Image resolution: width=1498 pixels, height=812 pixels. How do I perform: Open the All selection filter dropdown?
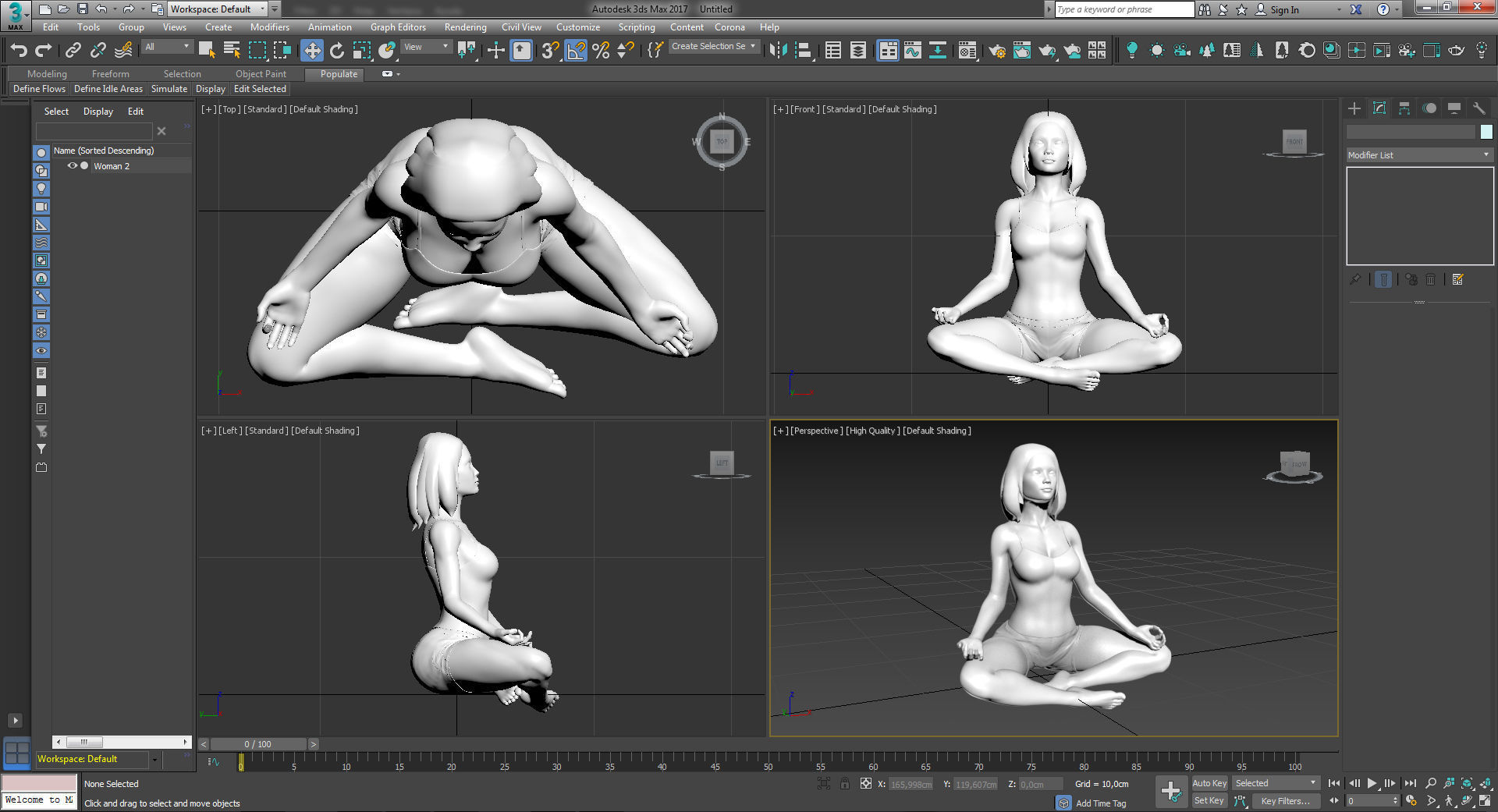[167, 48]
